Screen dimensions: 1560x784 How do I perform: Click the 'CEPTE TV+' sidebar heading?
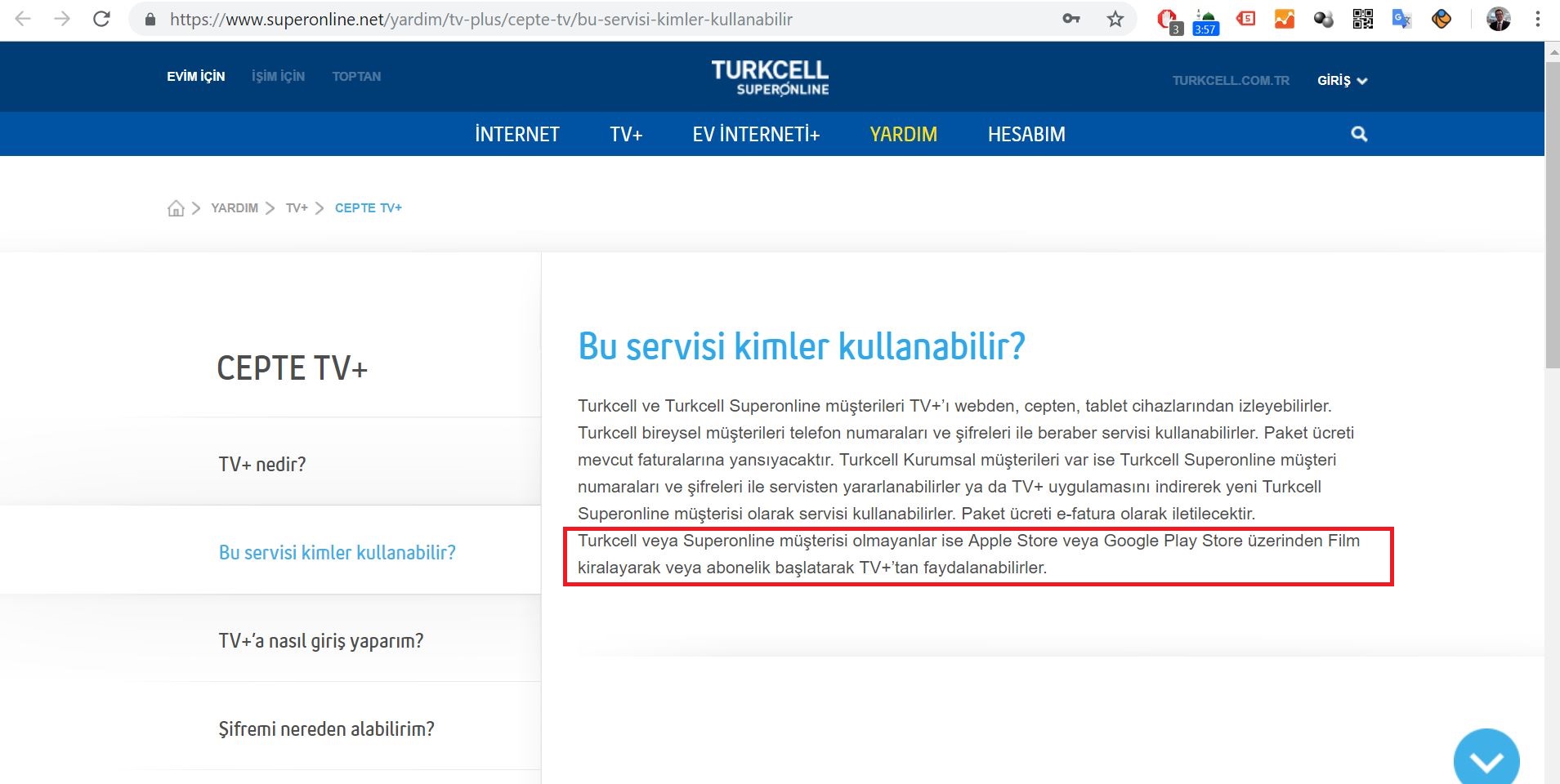point(293,368)
